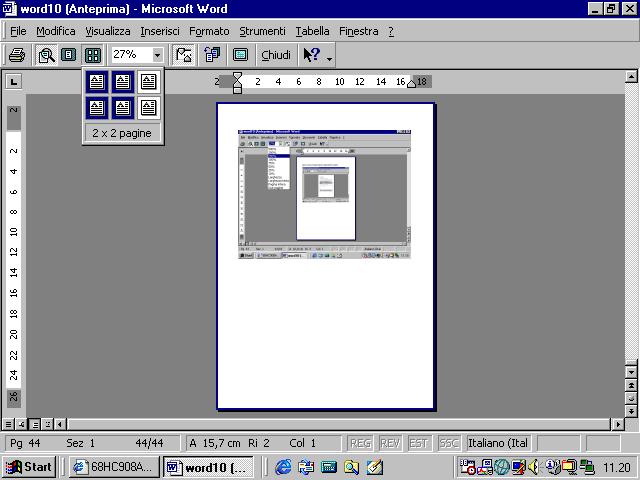The image size is (640, 480).
Task: Select second-row third-column page grid cell
Action: [149, 108]
